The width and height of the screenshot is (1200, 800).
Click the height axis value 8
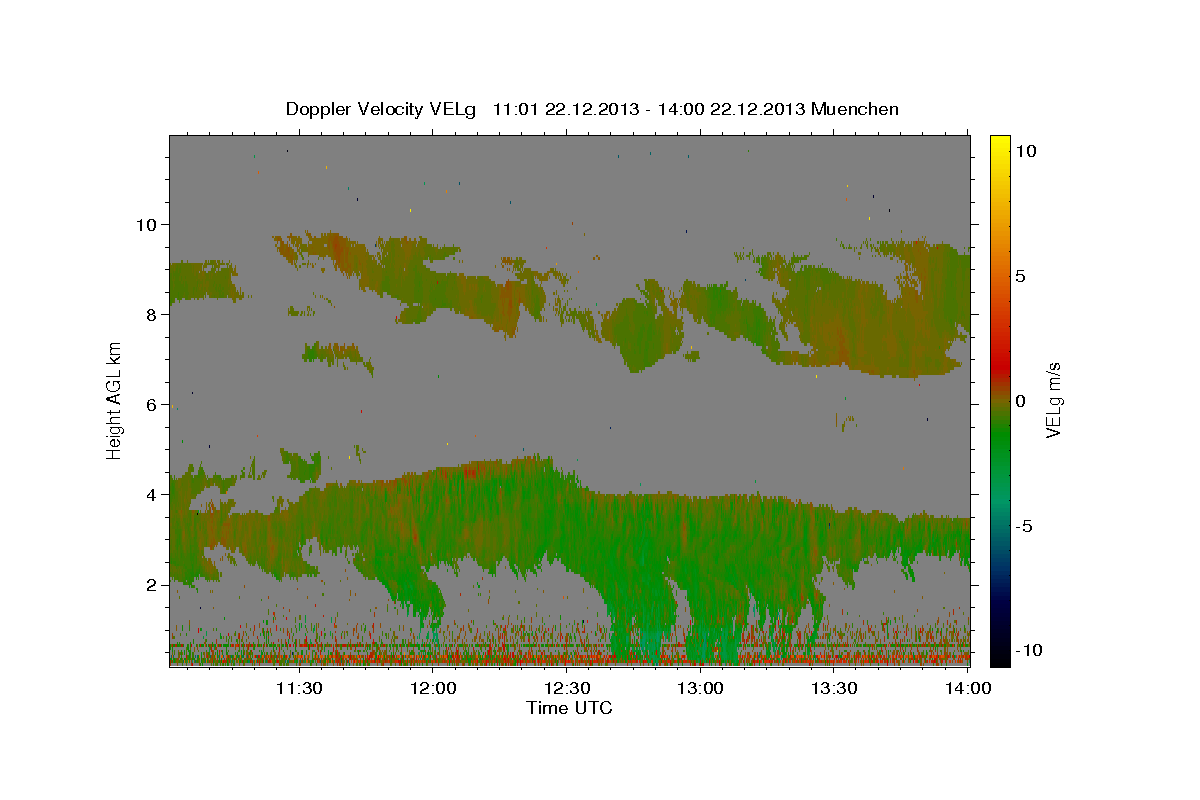coord(150,314)
